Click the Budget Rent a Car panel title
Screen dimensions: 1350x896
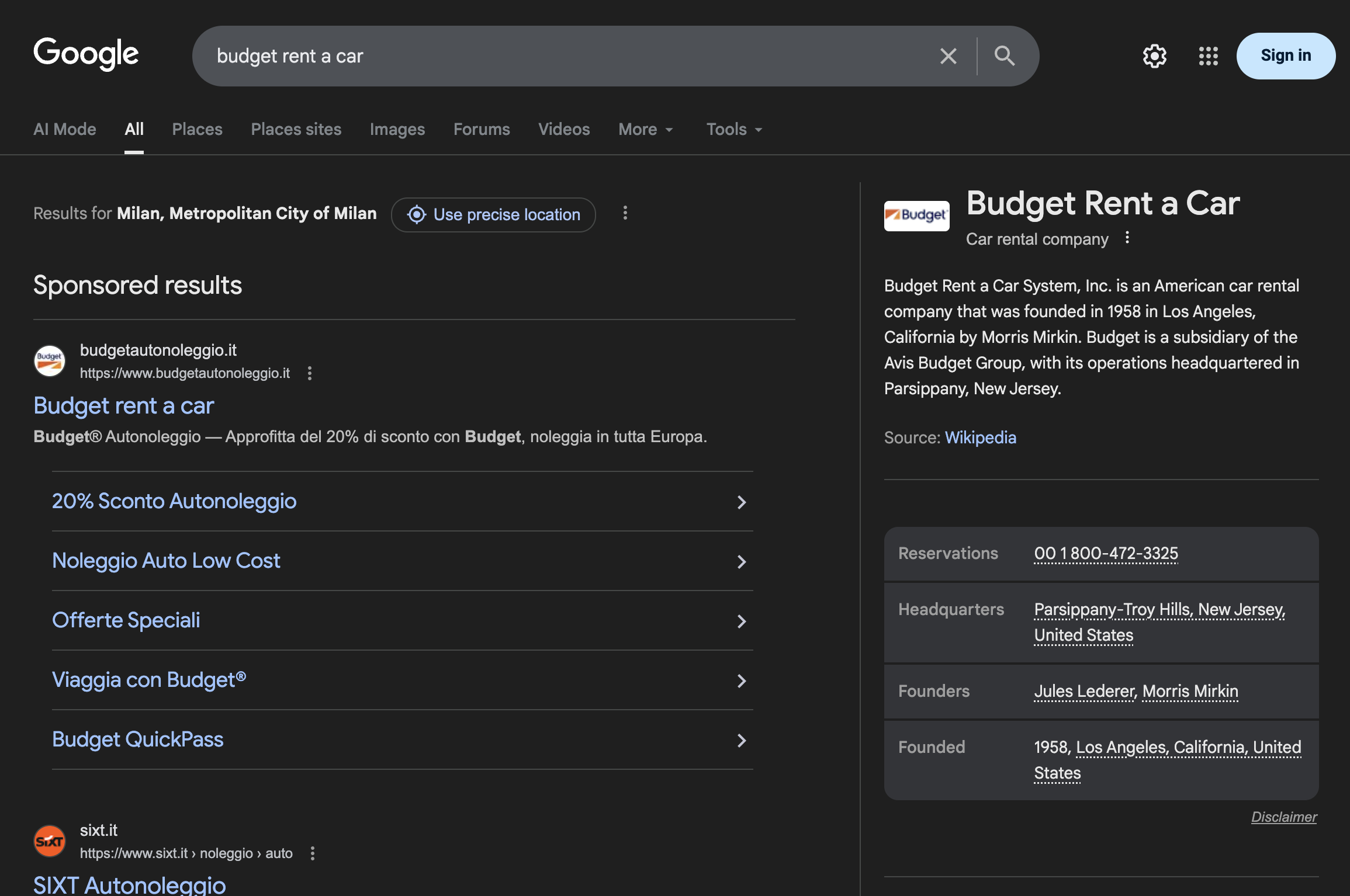[1103, 203]
